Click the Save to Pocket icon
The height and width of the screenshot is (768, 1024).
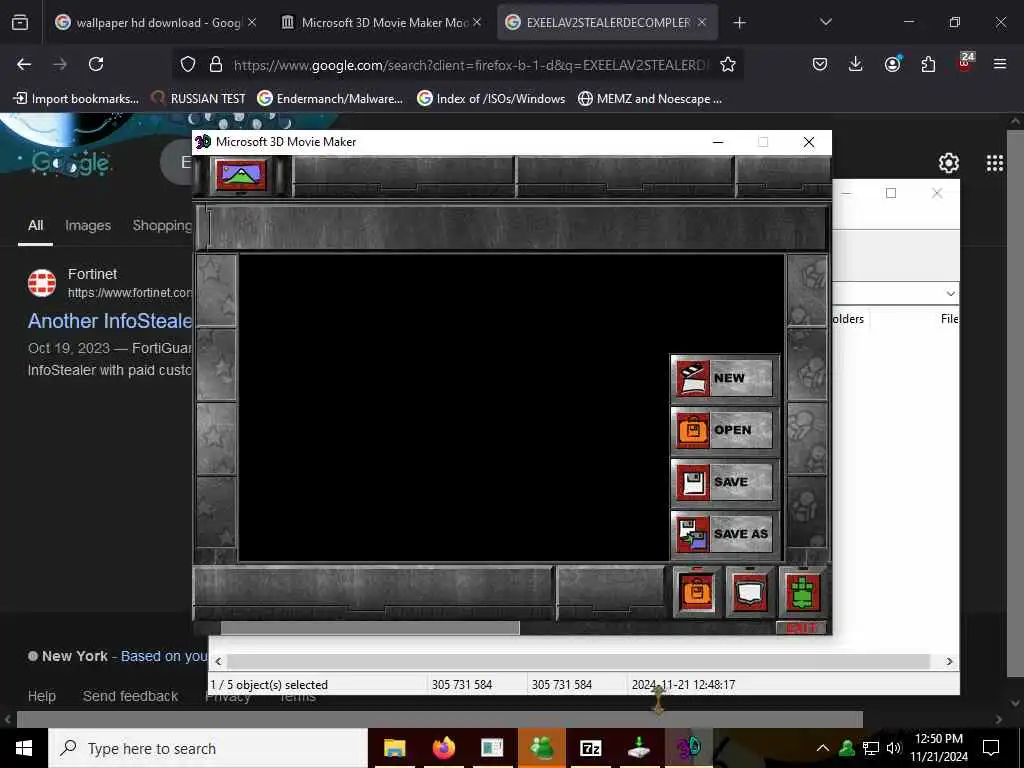click(820, 64)
